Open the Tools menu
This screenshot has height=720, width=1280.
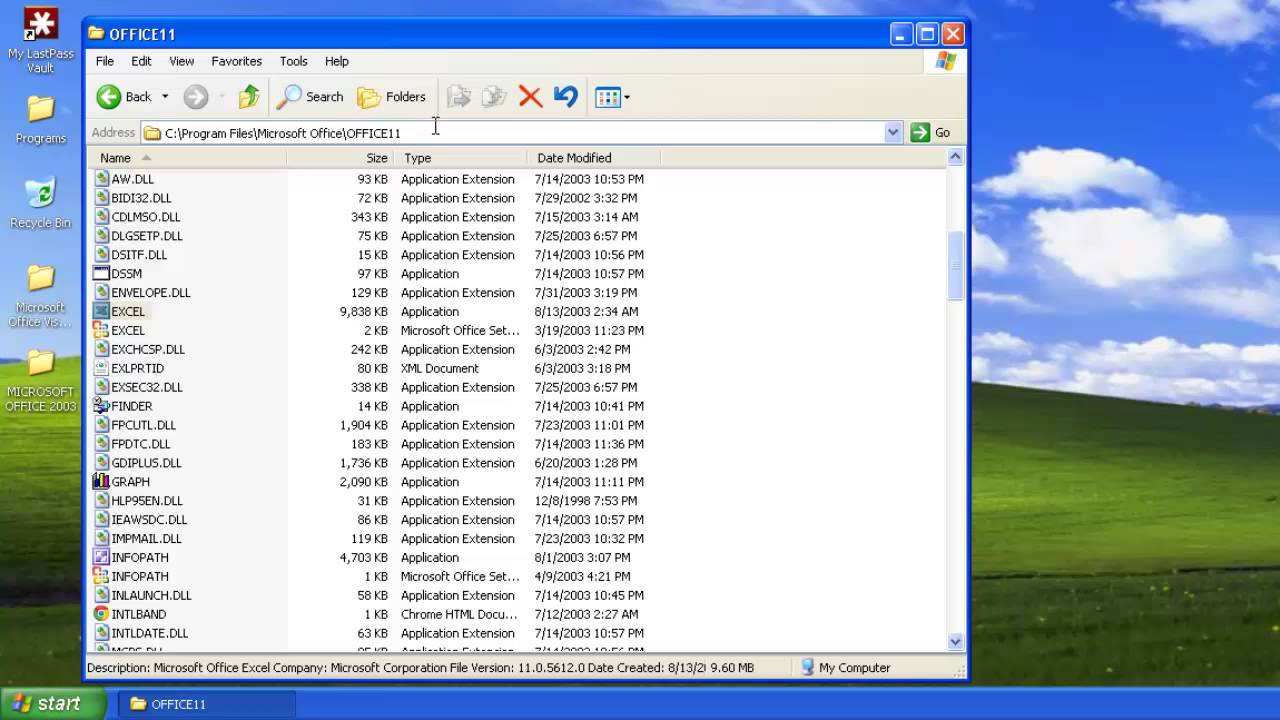coord(294,61)
